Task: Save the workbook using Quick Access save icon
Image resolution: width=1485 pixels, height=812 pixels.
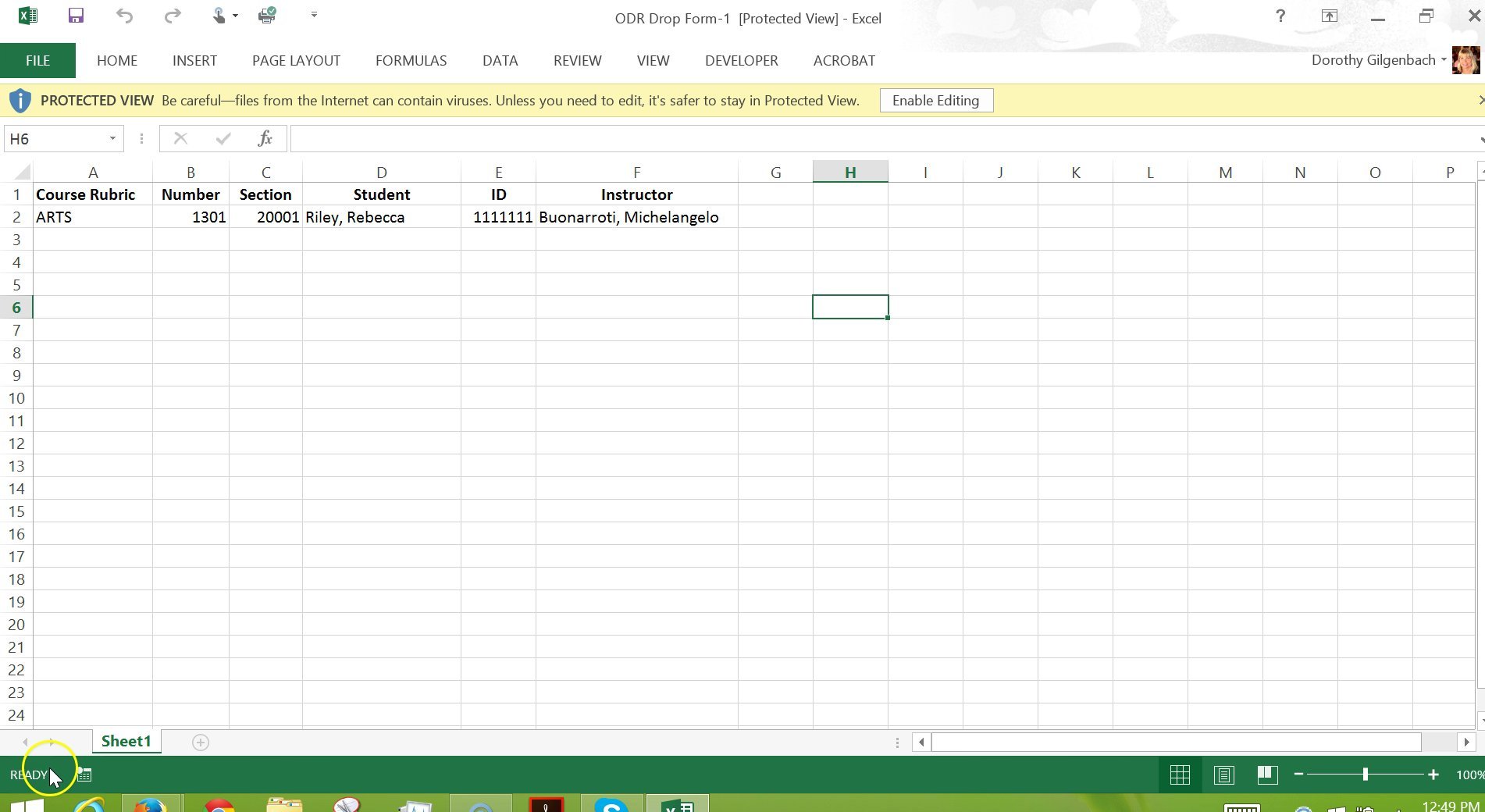Action: coord(75,16)
